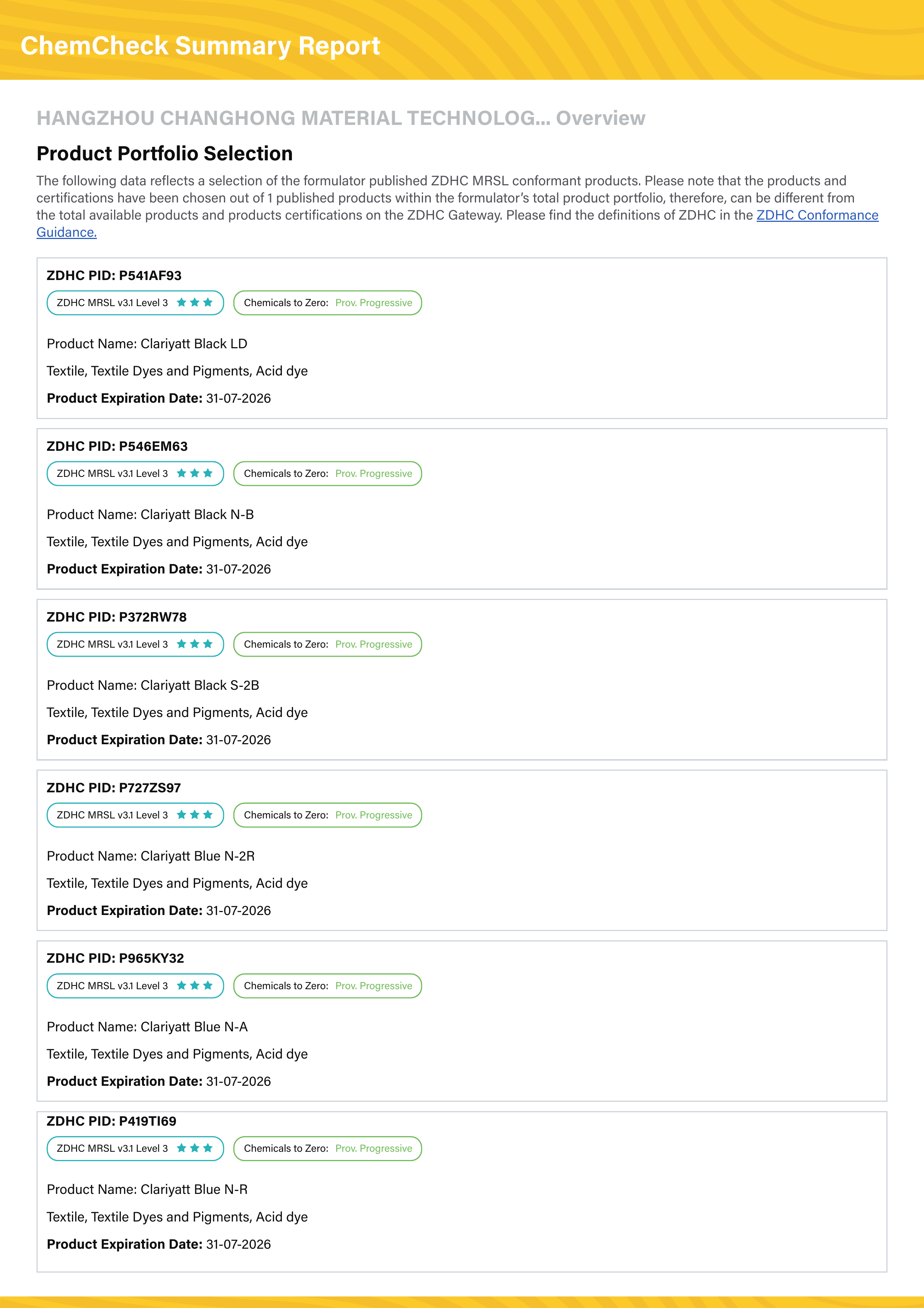Select the Prov. Progressive badge under P546EM63
The width and height of the screenshot is (924, 1308).
click(327, 474)
